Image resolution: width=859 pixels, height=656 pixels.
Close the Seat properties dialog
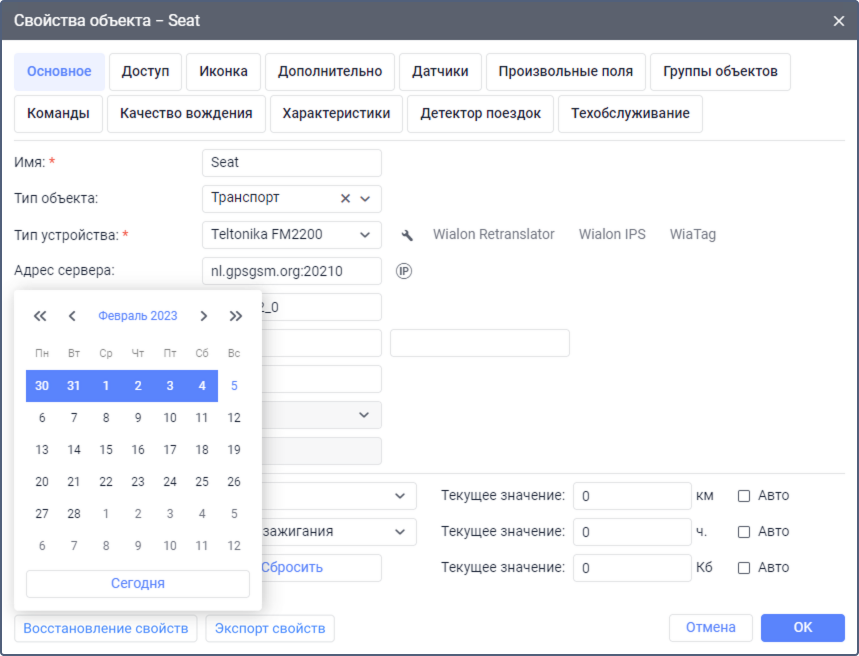coord(838,20)
